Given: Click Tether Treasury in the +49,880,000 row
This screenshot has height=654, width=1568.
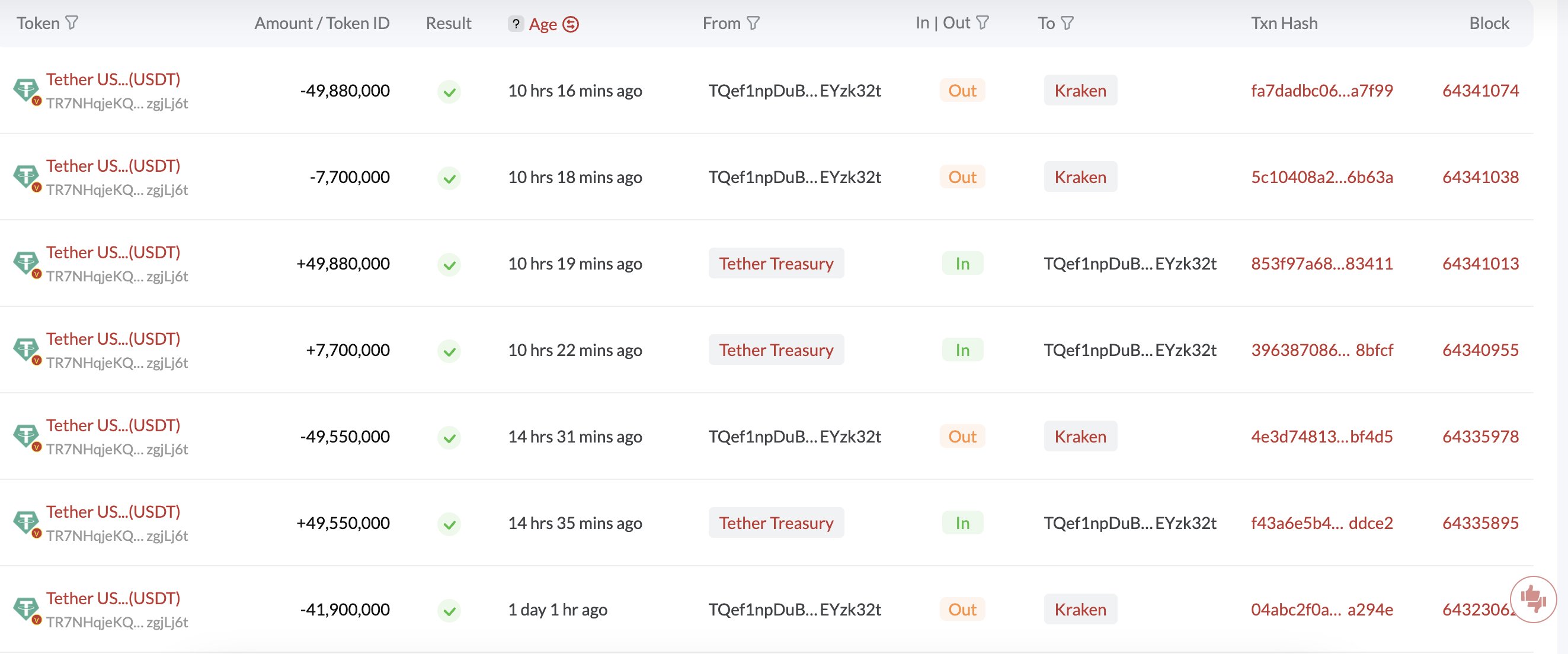Looking at the screenshot, I should 776,264.
